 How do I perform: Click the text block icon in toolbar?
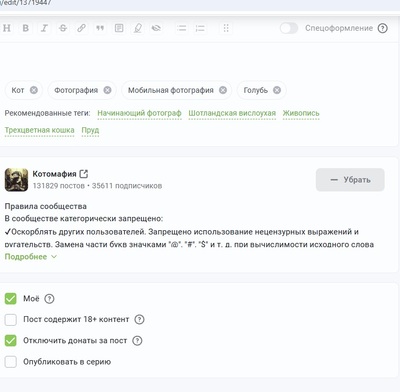(x=119, y=28)
